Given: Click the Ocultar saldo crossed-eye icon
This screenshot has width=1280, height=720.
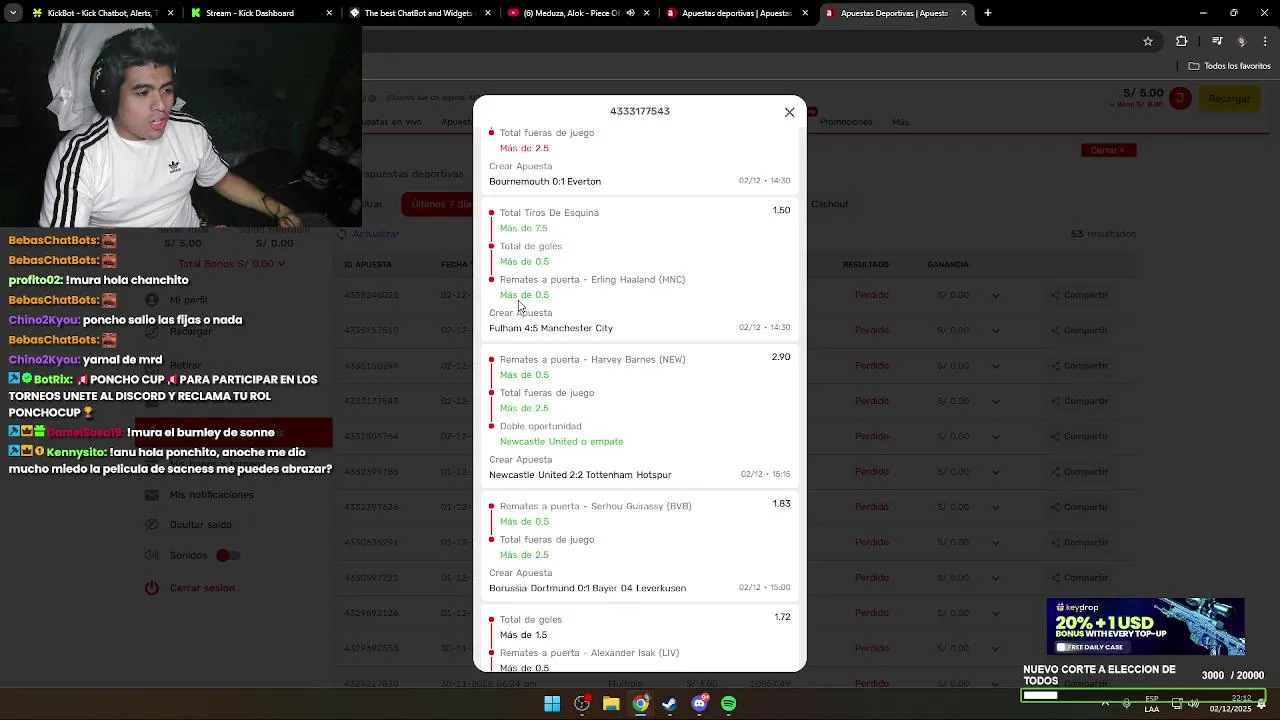Looking at the screenshot, I should click(151, 524).
